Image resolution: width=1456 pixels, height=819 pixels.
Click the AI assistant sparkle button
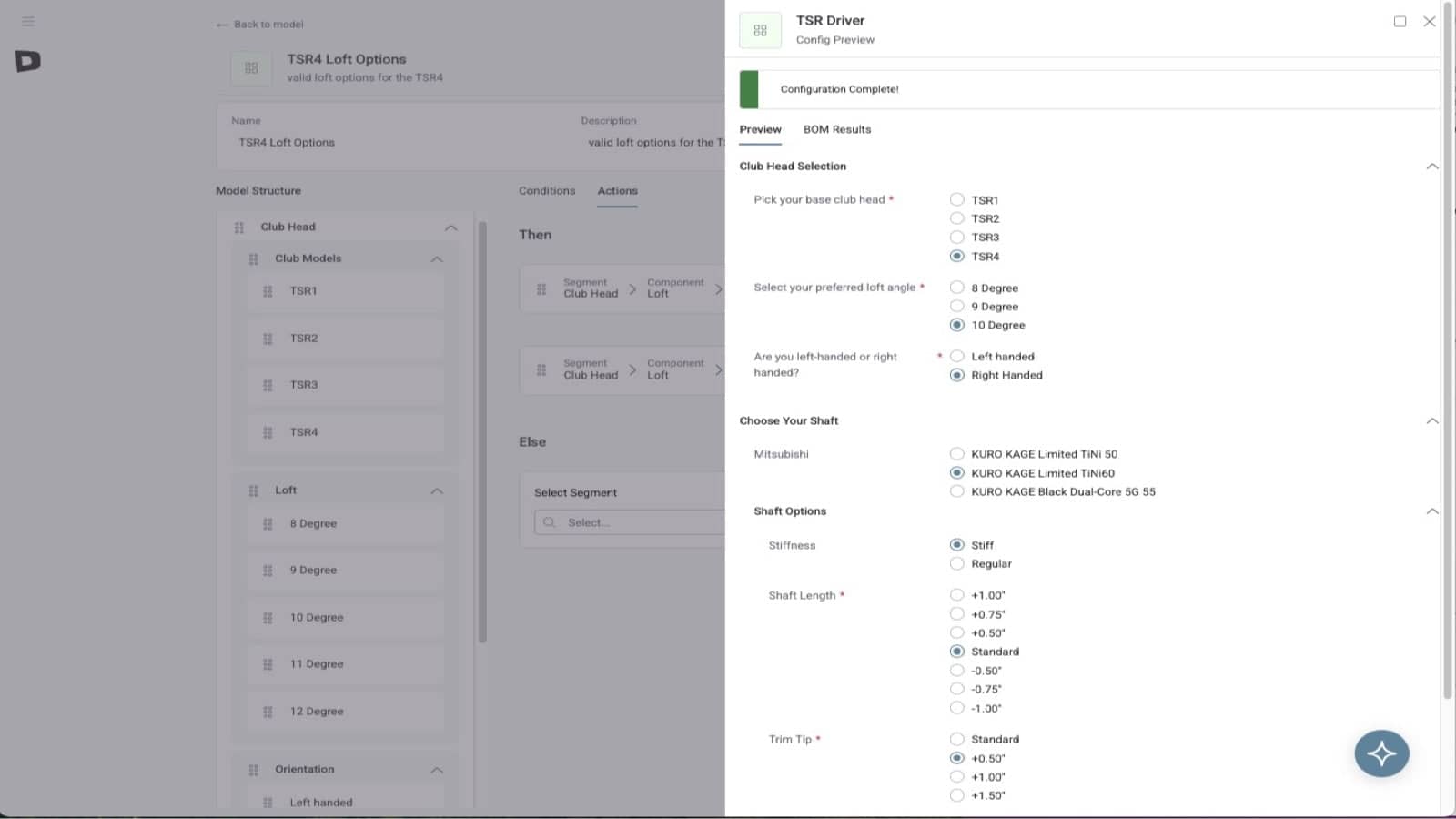(1381, 753)
